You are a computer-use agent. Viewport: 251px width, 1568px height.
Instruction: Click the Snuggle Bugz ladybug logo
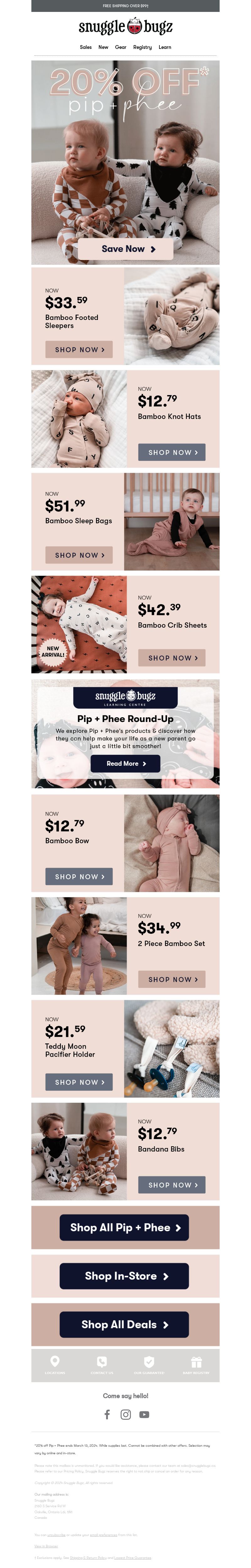click(125, 27)
